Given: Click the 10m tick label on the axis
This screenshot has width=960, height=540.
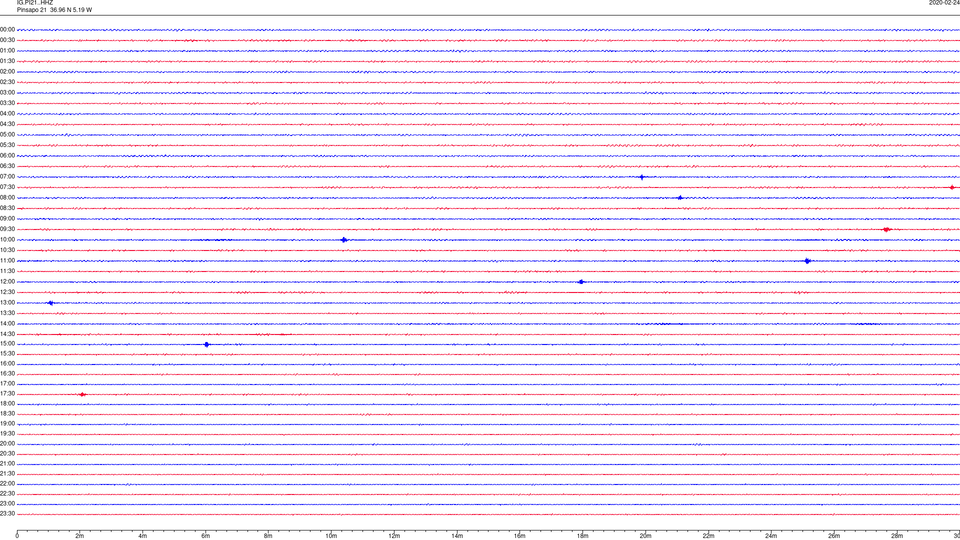Looking at the screenshot, I should tap(331, 536).
